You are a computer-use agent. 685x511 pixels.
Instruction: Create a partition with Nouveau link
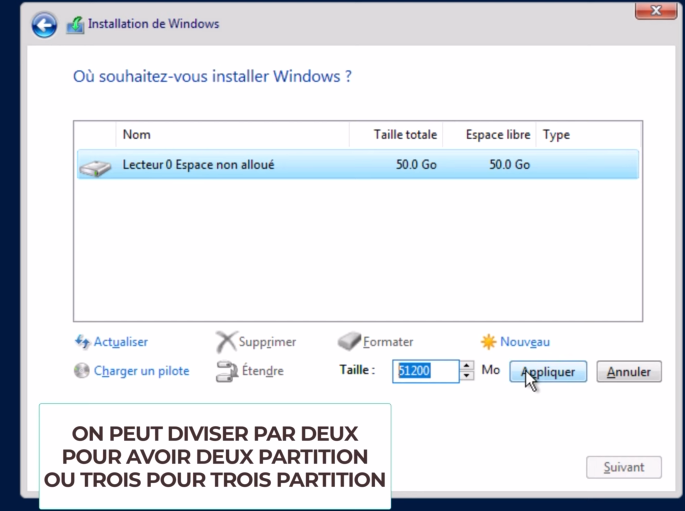point(525,342)
